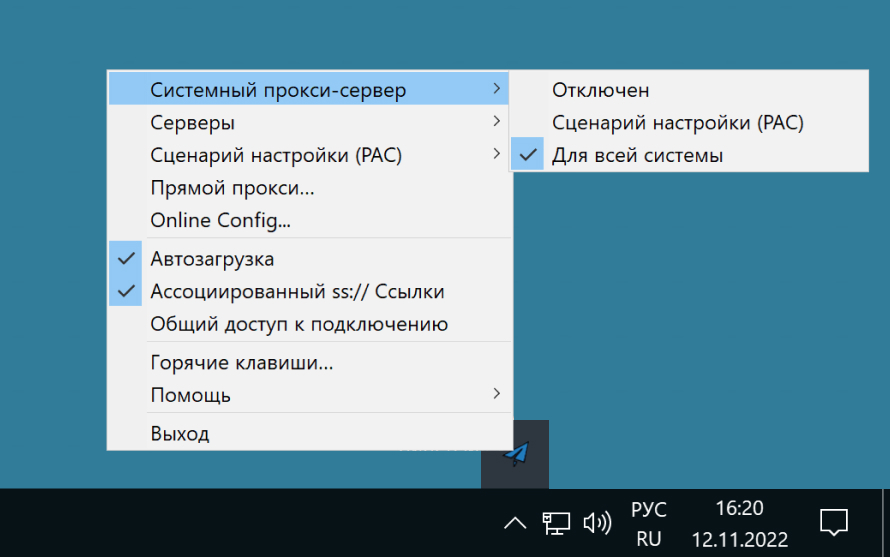Click the show desktop strip

pos(886,523)
